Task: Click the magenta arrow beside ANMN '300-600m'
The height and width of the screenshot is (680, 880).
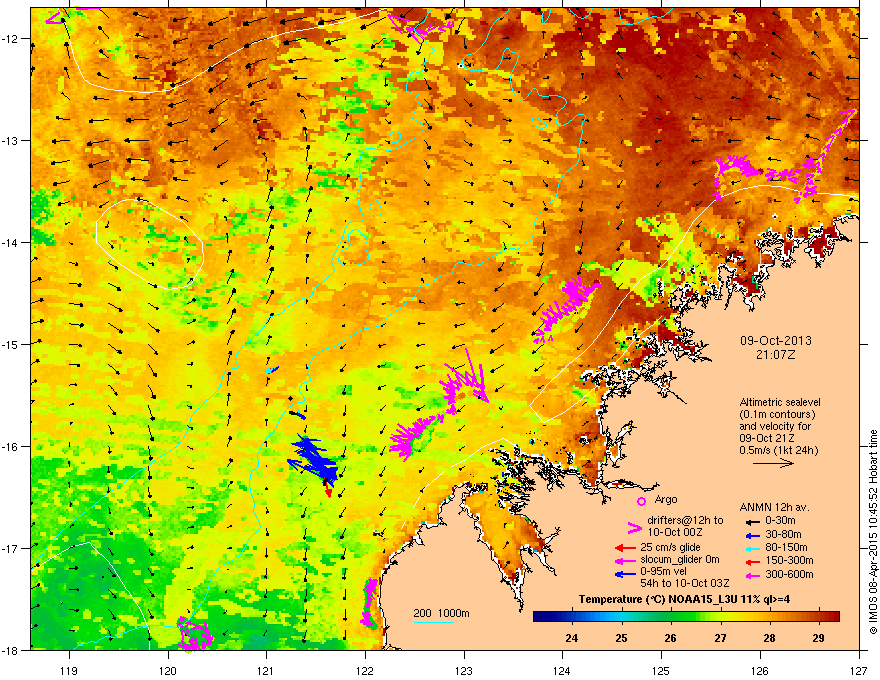Action: click(x=753, y=575)
